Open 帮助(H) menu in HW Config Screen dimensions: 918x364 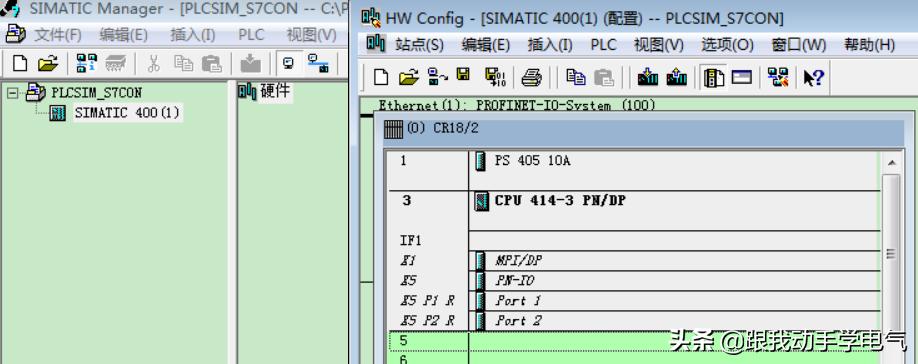coord(869,44)
